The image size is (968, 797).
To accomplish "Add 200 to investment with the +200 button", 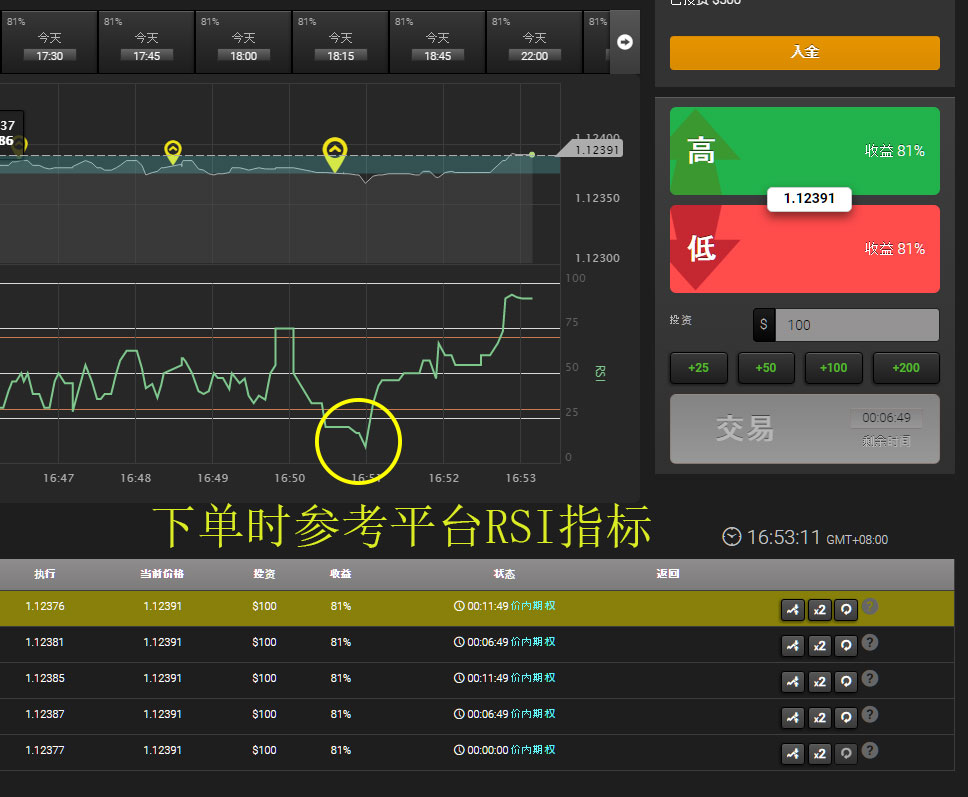I will [905, 368].
